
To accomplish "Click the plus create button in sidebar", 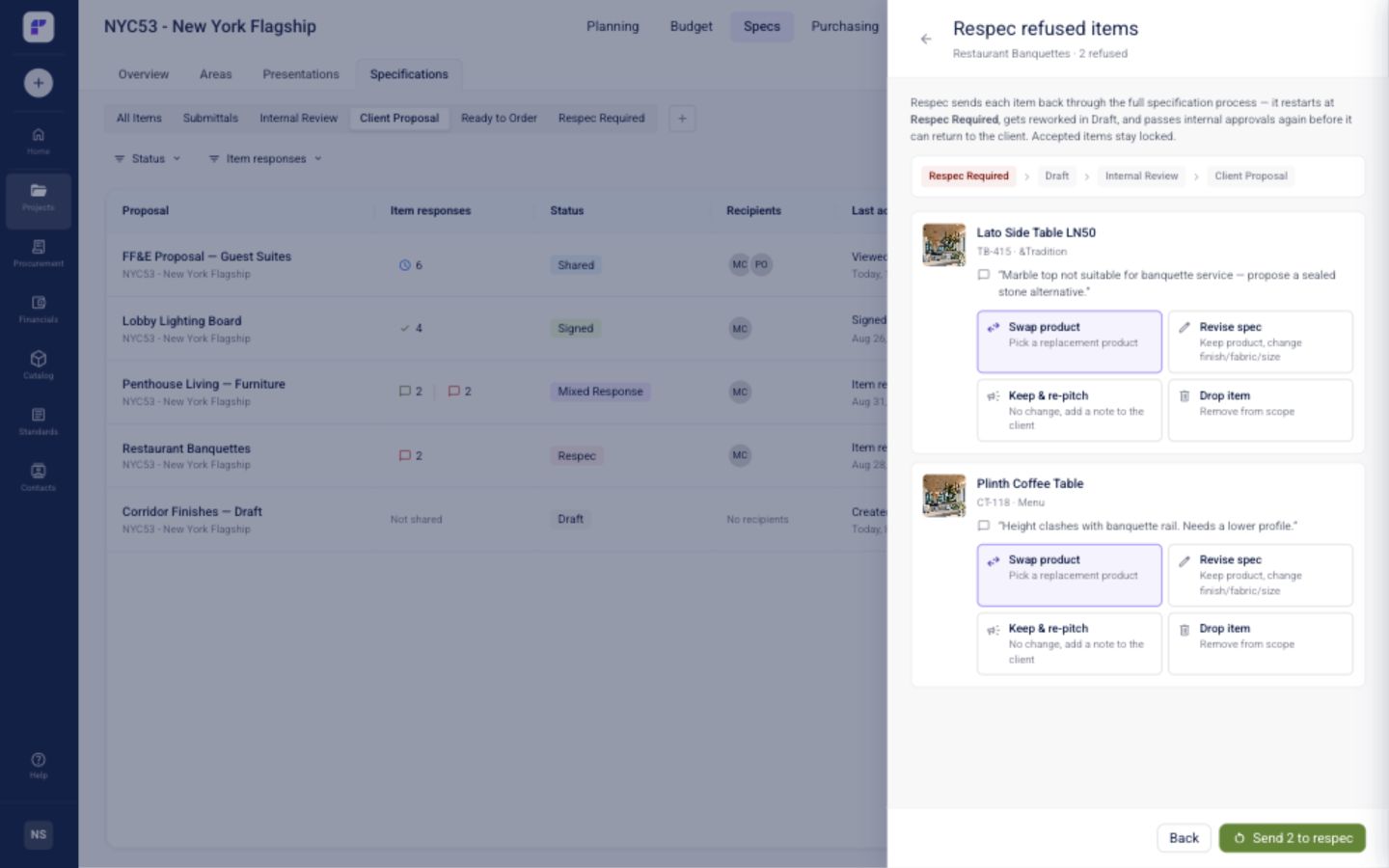I will click(x=39, y=83).
